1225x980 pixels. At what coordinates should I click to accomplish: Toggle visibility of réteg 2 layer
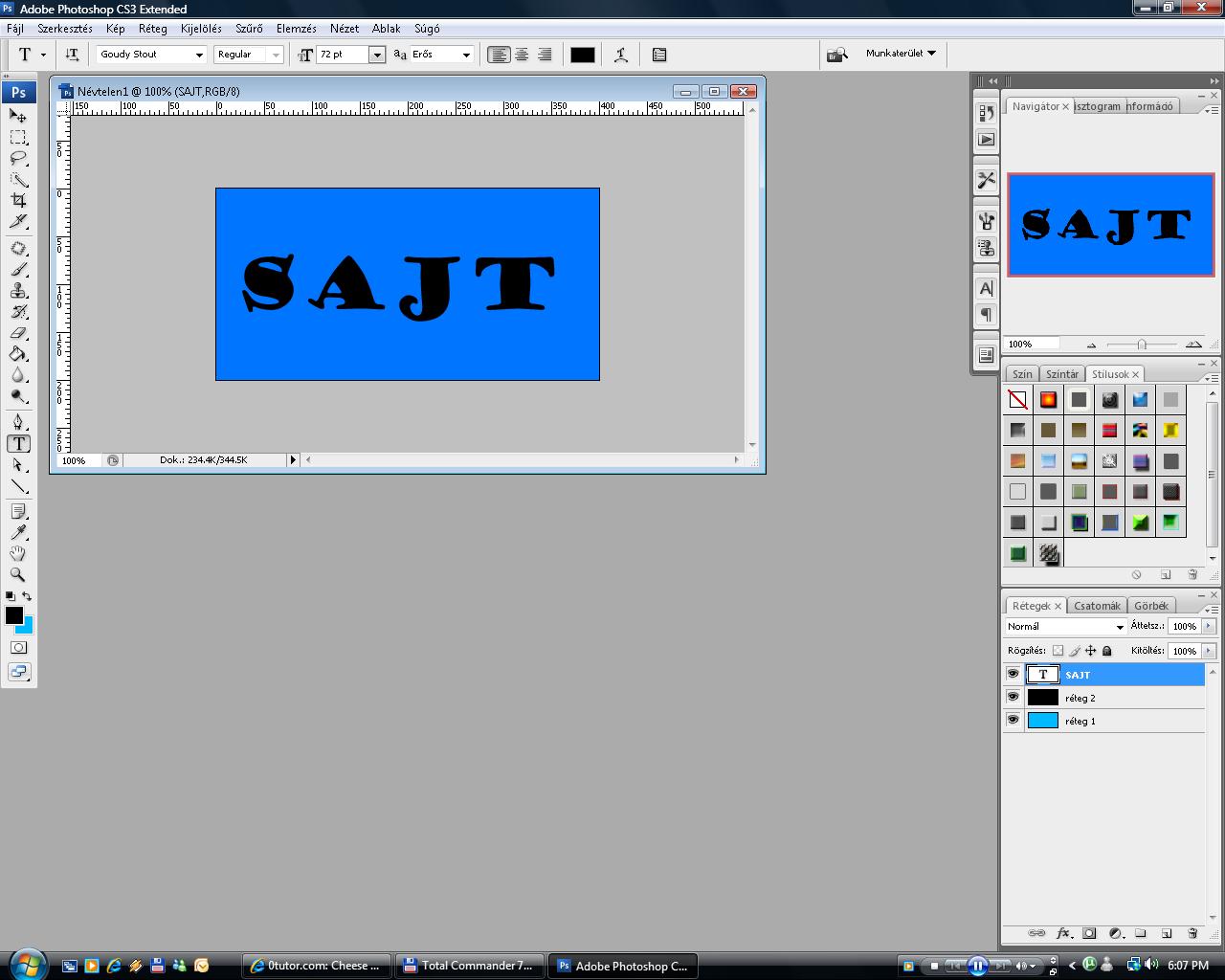click(x=1013, y=697)
